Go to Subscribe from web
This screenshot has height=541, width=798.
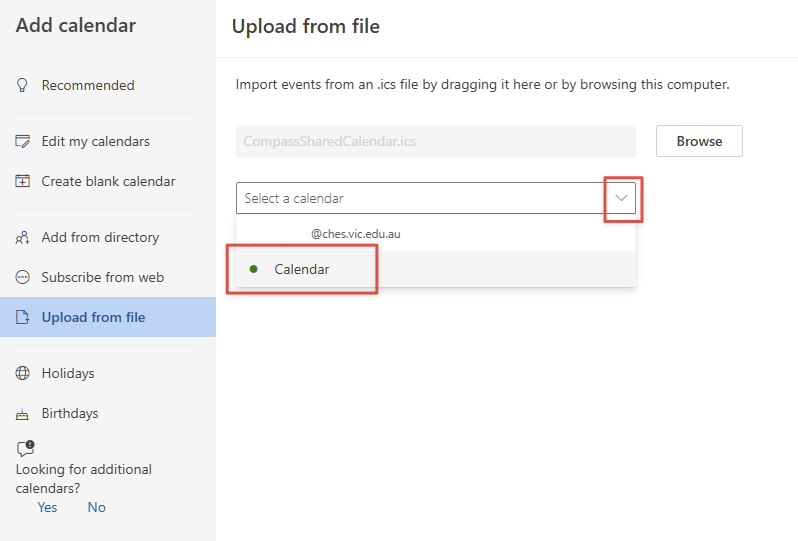click(102, 278)
